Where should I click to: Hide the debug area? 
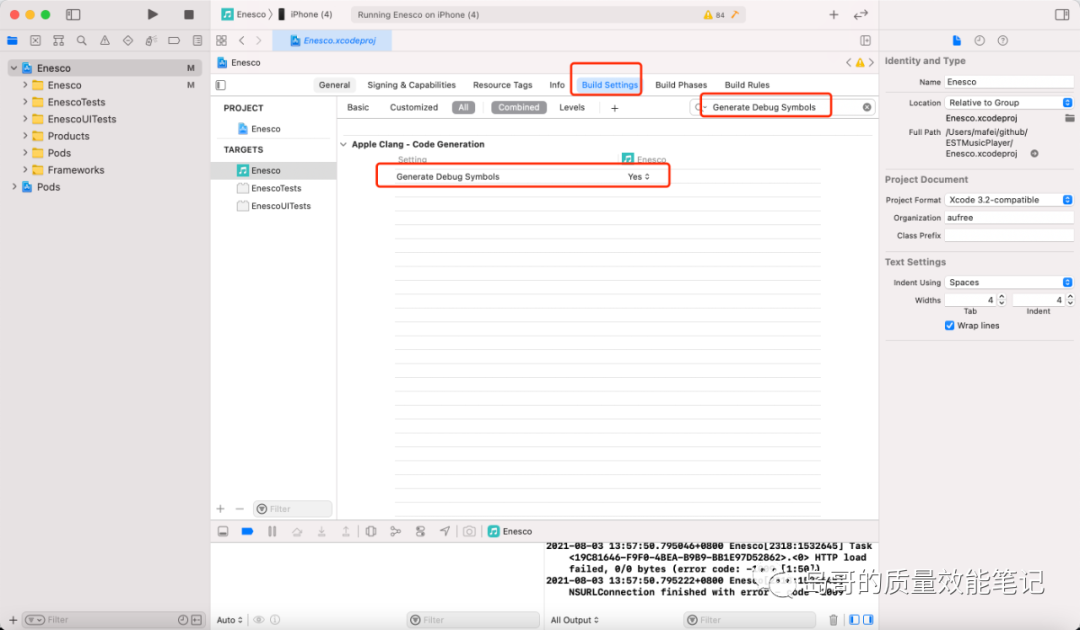(223, 532)
